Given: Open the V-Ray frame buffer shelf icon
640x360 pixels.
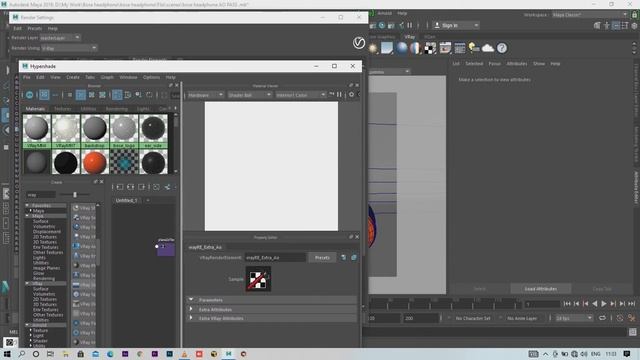Looking at the screenshot, I should [445, 48].
